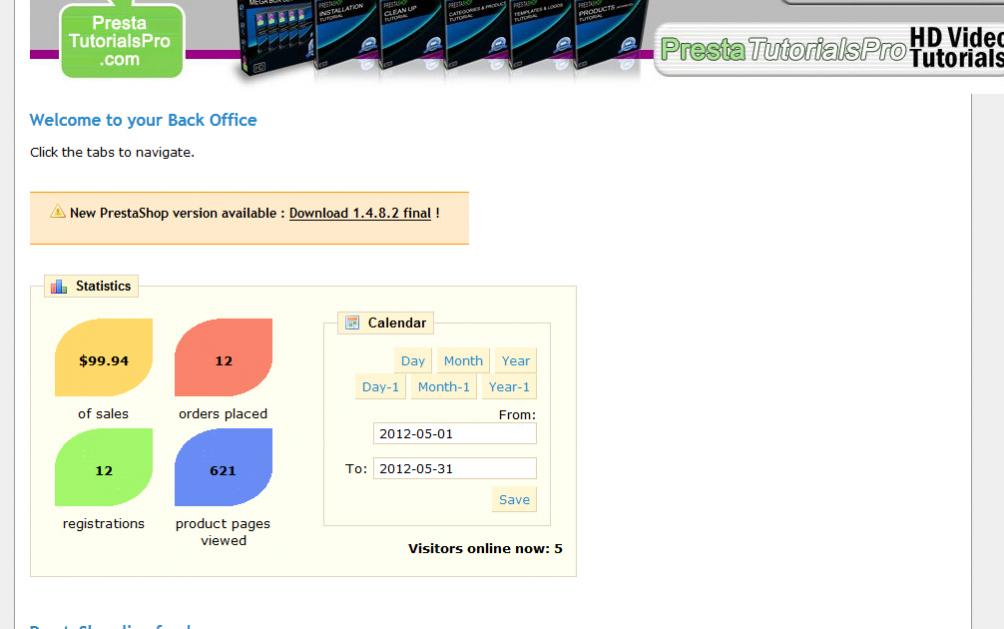Click the PrestaTutorialsPro HD Video Tutorials banner

(x=830, y=49)
